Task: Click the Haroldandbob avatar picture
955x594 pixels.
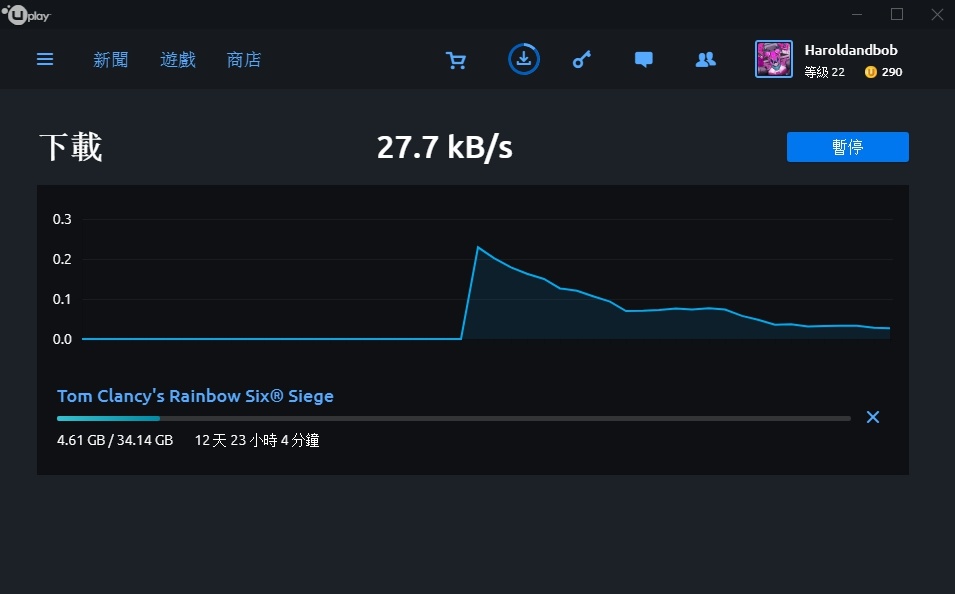Action: [774, 59]
